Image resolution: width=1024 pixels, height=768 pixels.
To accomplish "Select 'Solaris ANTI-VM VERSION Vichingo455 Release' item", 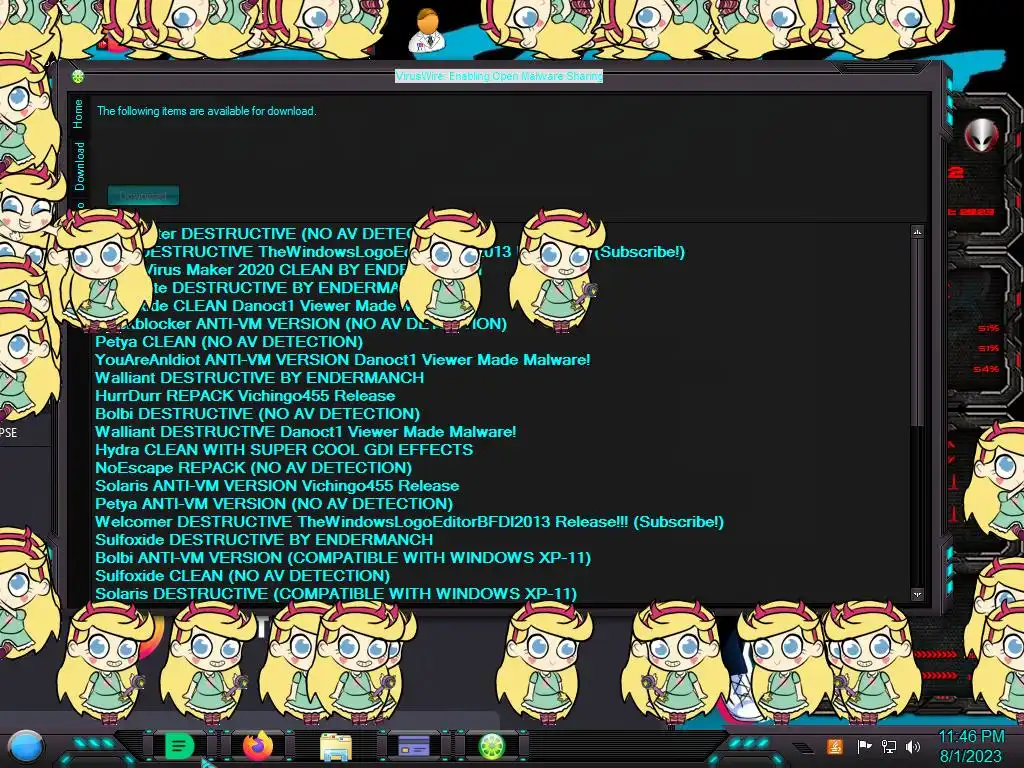I will coord(277,486).
